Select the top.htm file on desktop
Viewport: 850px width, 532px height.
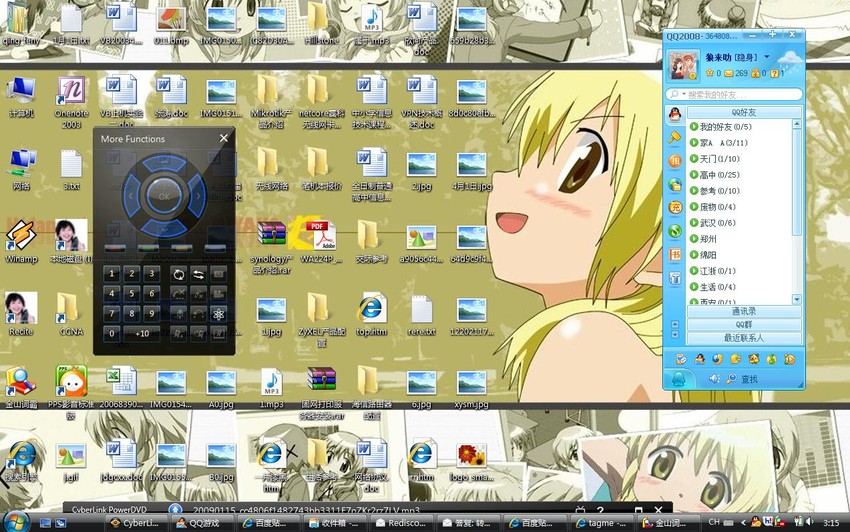pyautogui.click(x=371, y=314)
